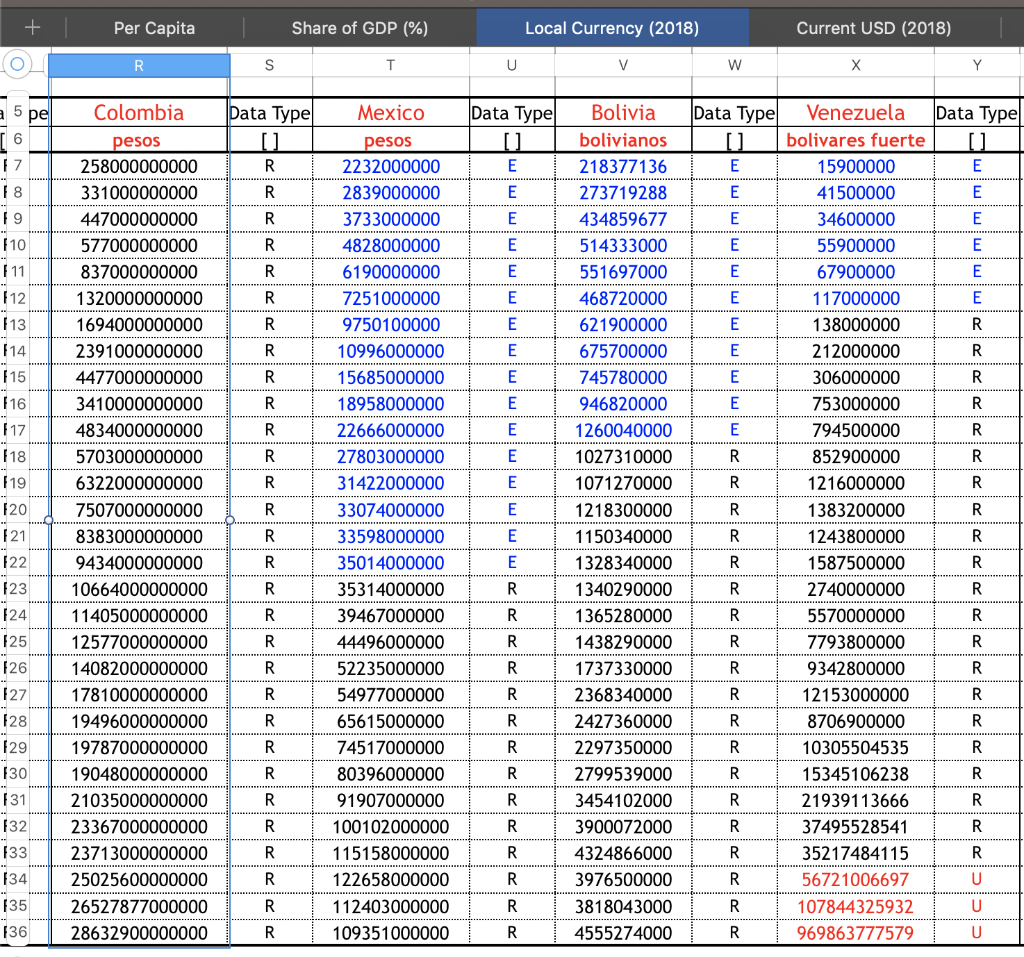Select row 6 header
The height and width of the screenshot is (957, 1024).
tap(18, 139)
